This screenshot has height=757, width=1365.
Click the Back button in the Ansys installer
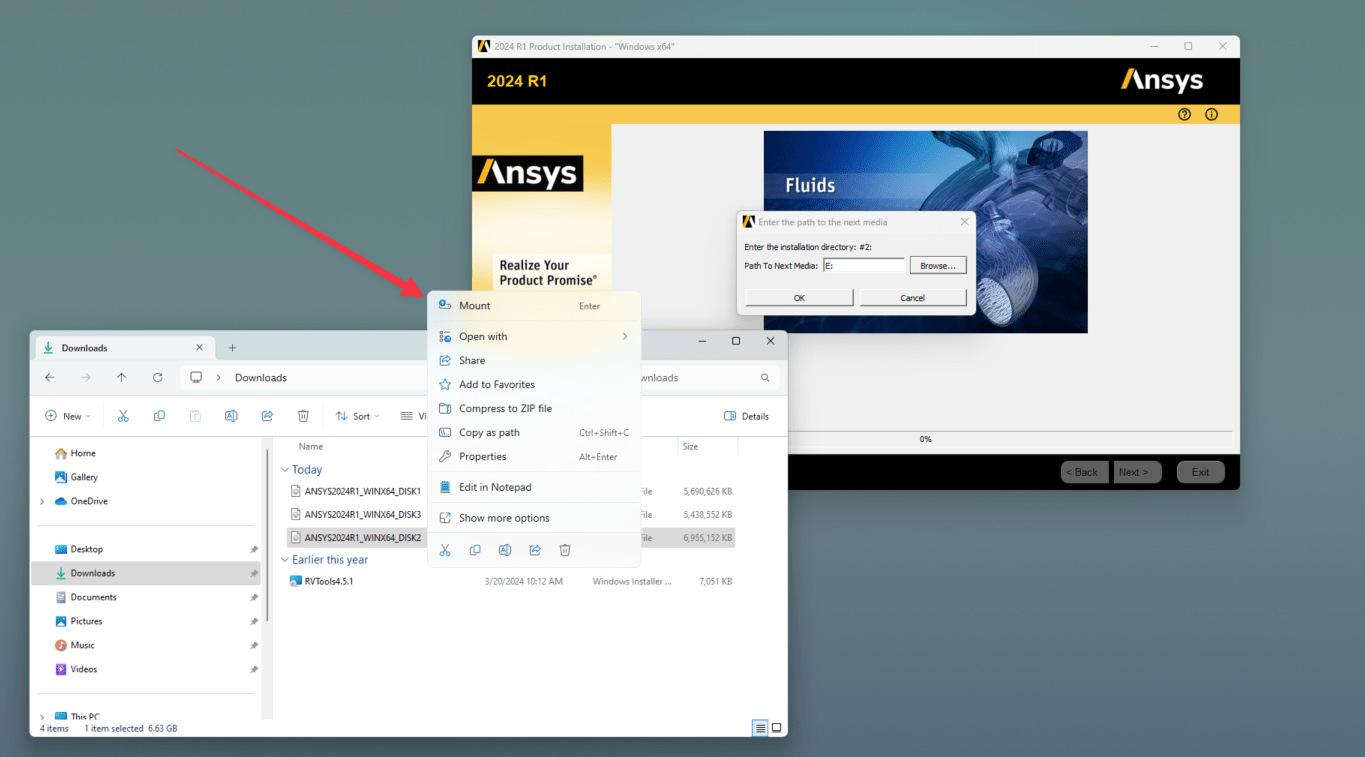pos(1084,472)
